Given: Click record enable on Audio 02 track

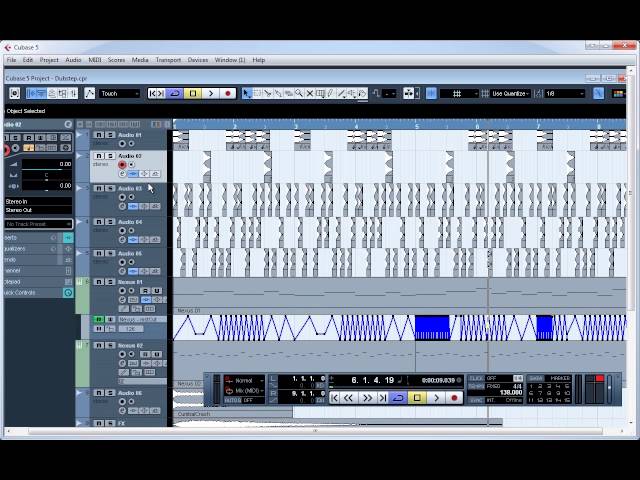Looking at the screenshot, I should click(123, 165).
